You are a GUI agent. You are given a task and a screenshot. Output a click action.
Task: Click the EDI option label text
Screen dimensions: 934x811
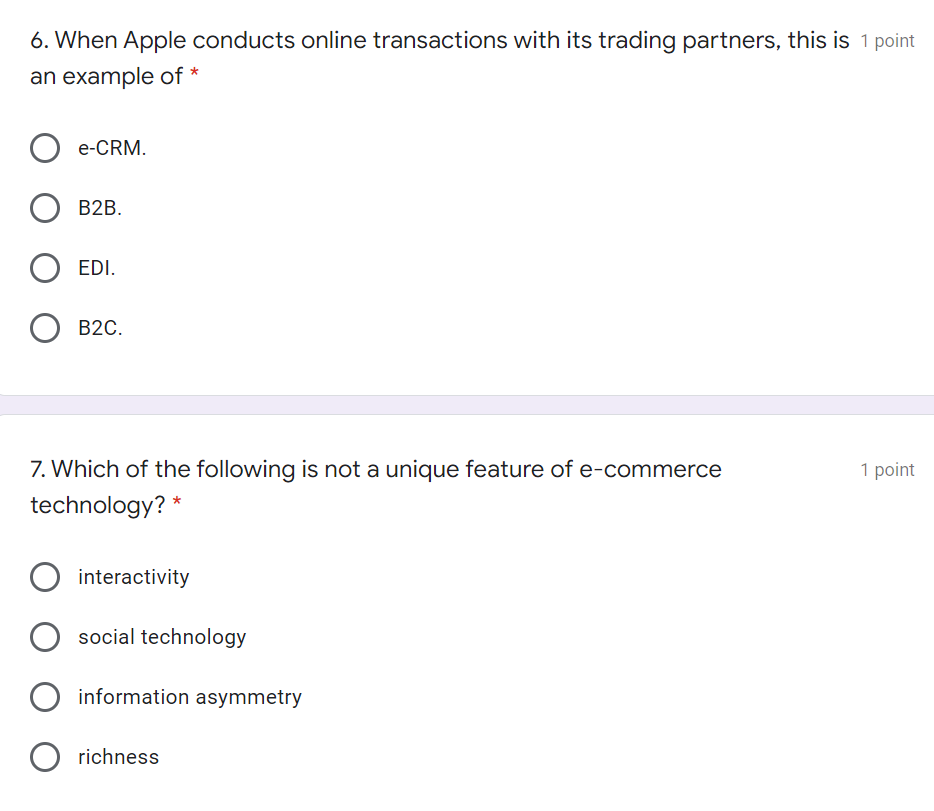click(x=96, y=268)
